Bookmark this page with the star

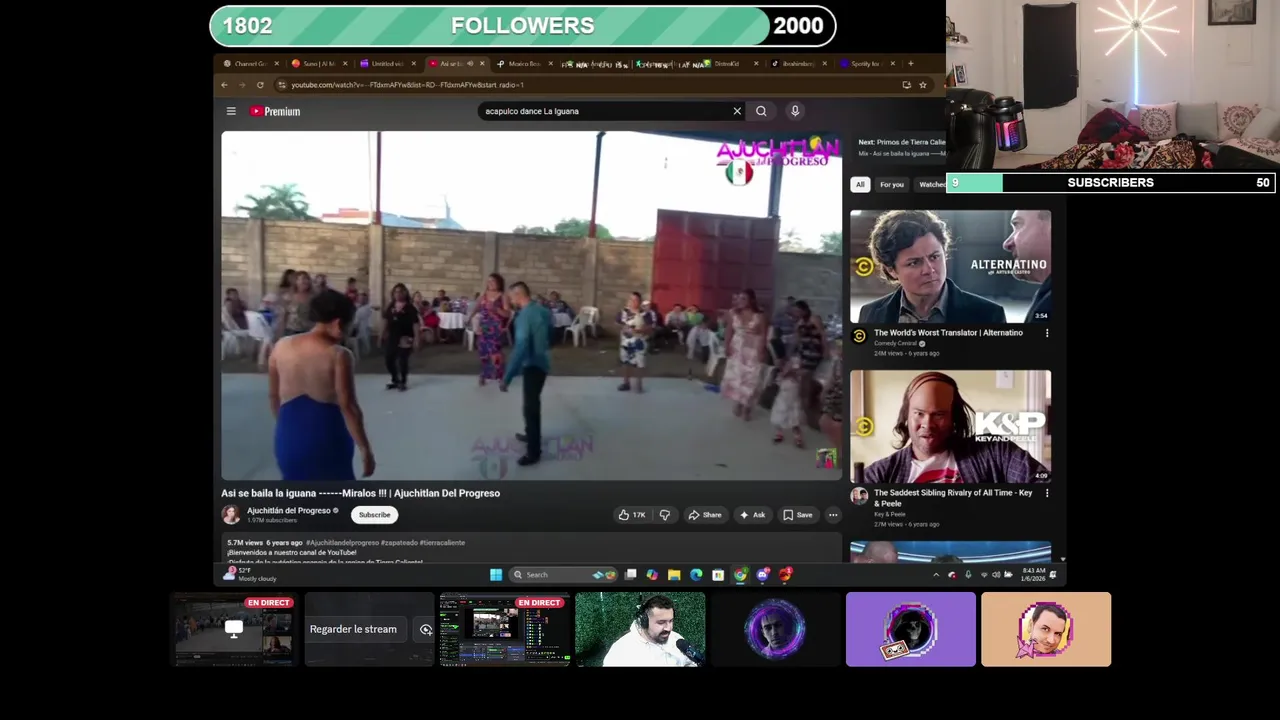(x=922, y=85)
